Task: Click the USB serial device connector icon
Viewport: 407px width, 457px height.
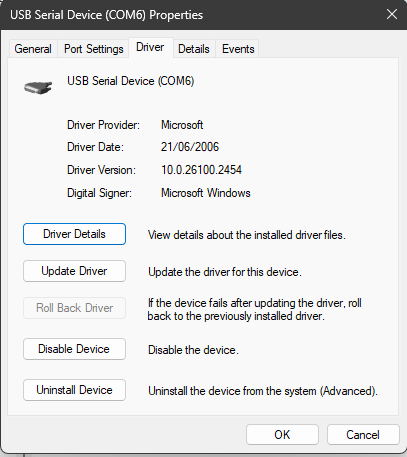Action: (38, 87)
